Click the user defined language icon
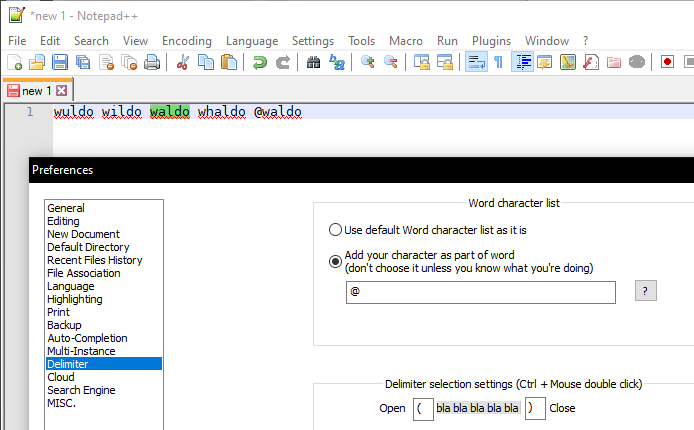The width and height of the screenshot is (694, 430). pyautogui.click(x=545, y=62)
